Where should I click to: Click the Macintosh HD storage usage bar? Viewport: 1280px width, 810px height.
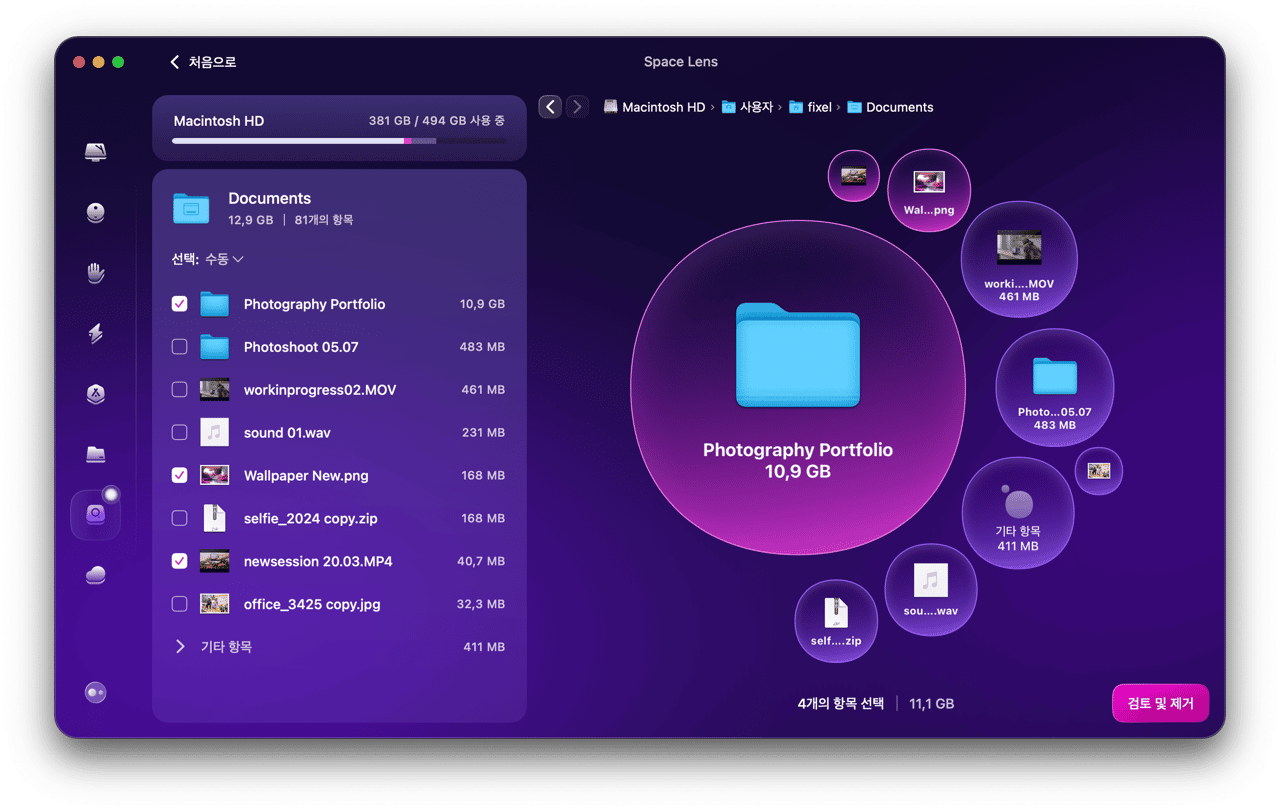point(338,141)
